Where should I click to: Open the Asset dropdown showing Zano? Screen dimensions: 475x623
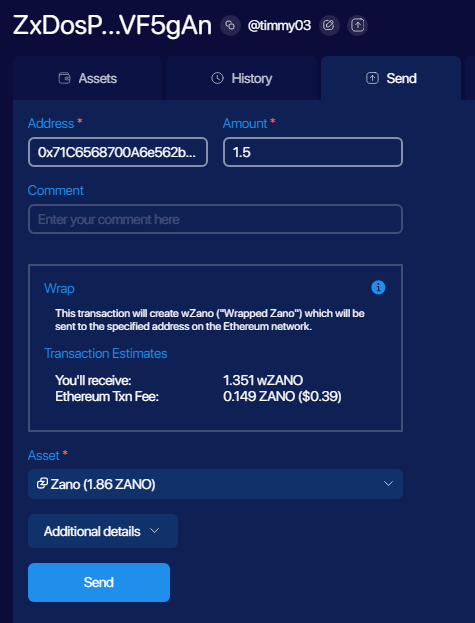tap(215, 484)
